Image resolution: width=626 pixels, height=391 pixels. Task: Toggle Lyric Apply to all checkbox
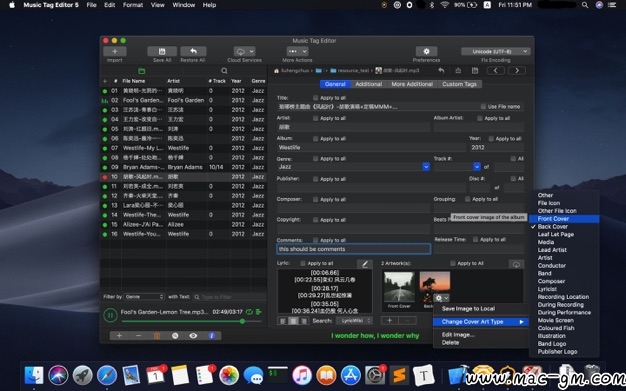(303, 263)
